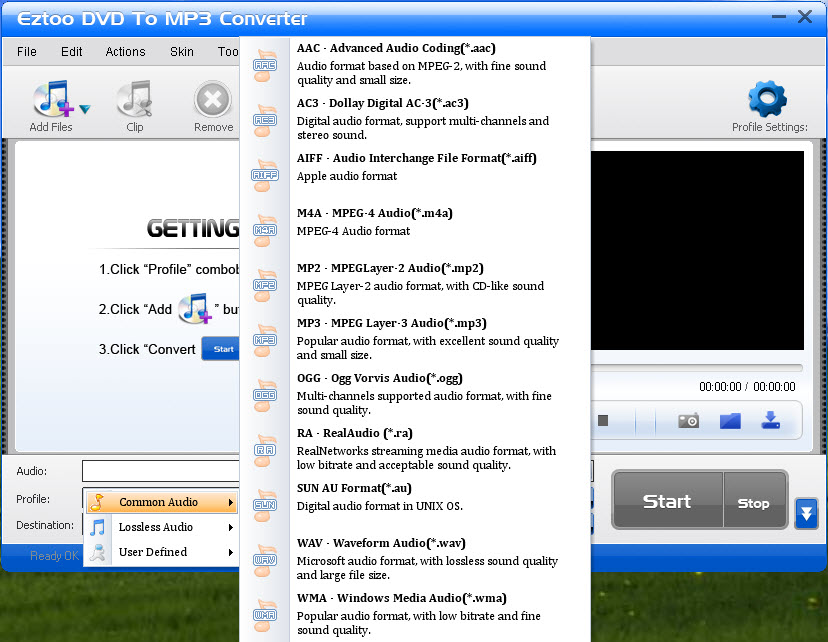
Task: Click the Ready OK status text
Action: pos(54,555)
